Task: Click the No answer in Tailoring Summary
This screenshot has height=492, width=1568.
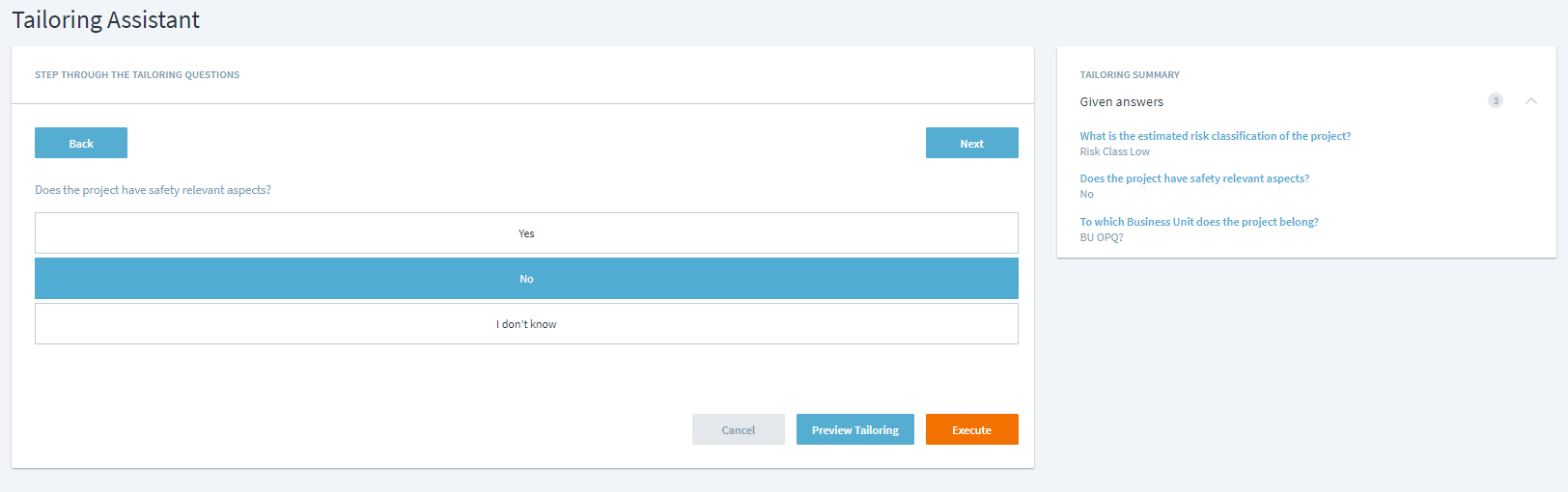Action: 1086,194
